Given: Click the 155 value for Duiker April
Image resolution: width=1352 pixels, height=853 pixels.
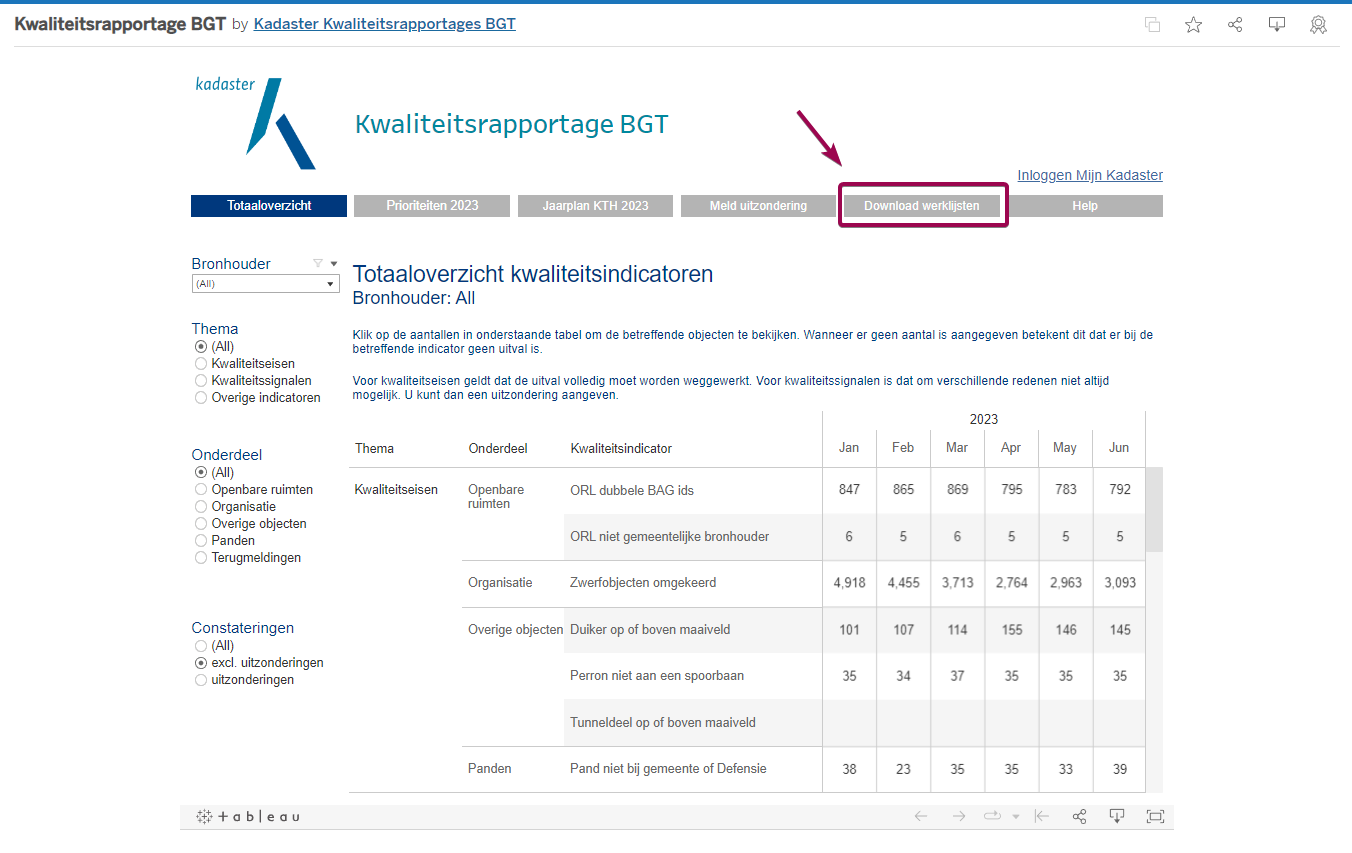Looking at the screenshot, I should click(1011, 630).
